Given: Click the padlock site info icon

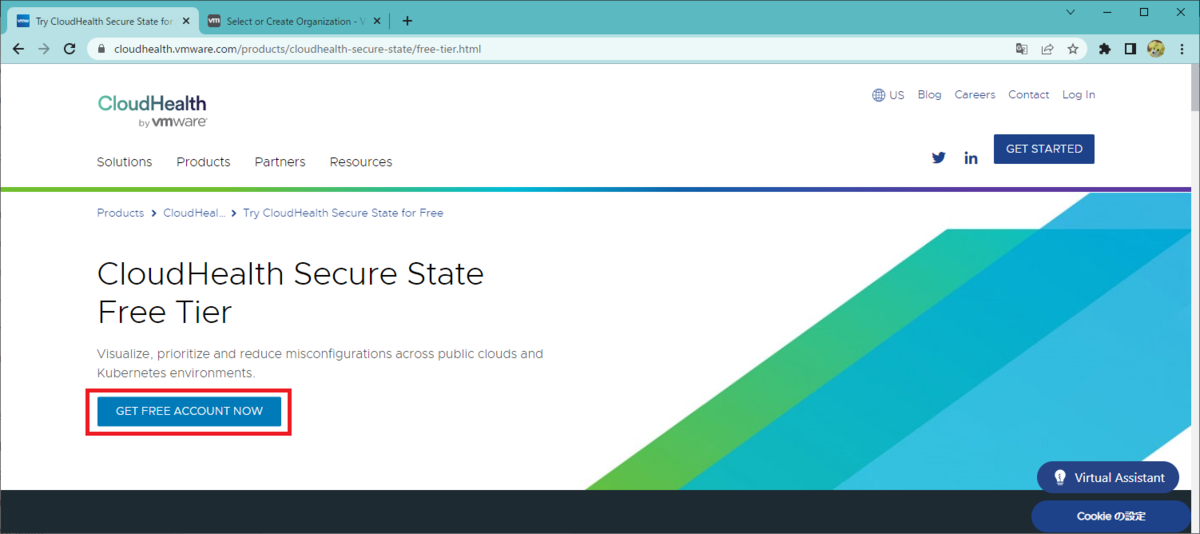Looking at the screenshot, I should click(x=101, y=48).
